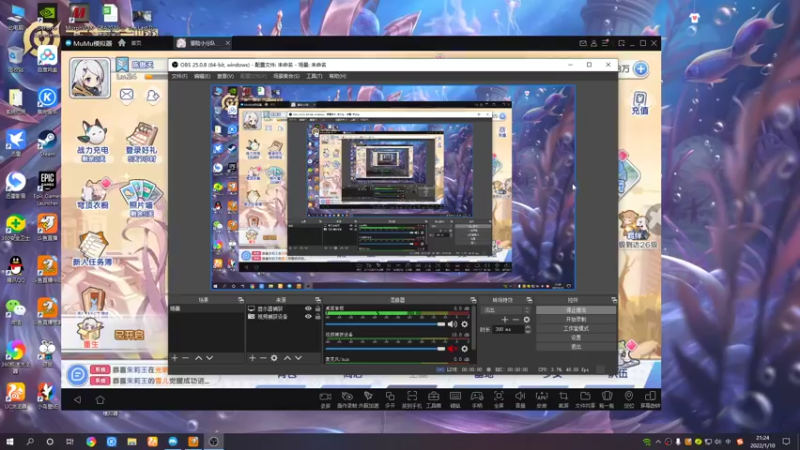This screenshot has width=800, height=450.
Task: Open transition properties gear
Action: (x=527, y=320)
